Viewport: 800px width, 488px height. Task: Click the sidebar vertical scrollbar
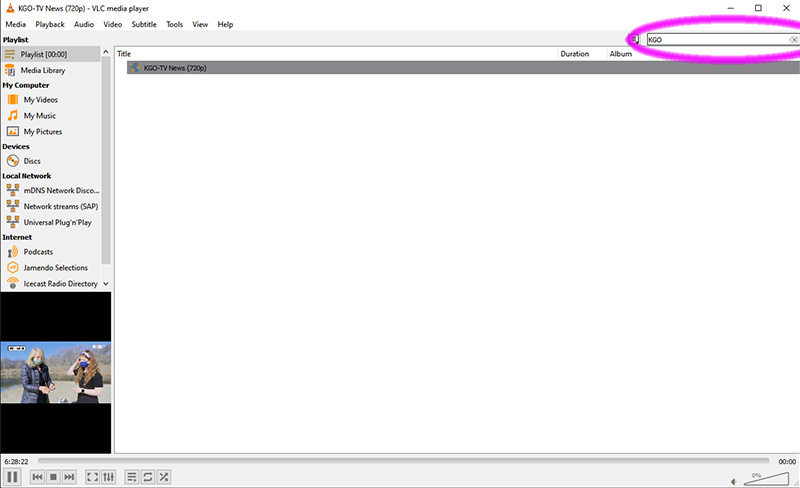(106, 160)
